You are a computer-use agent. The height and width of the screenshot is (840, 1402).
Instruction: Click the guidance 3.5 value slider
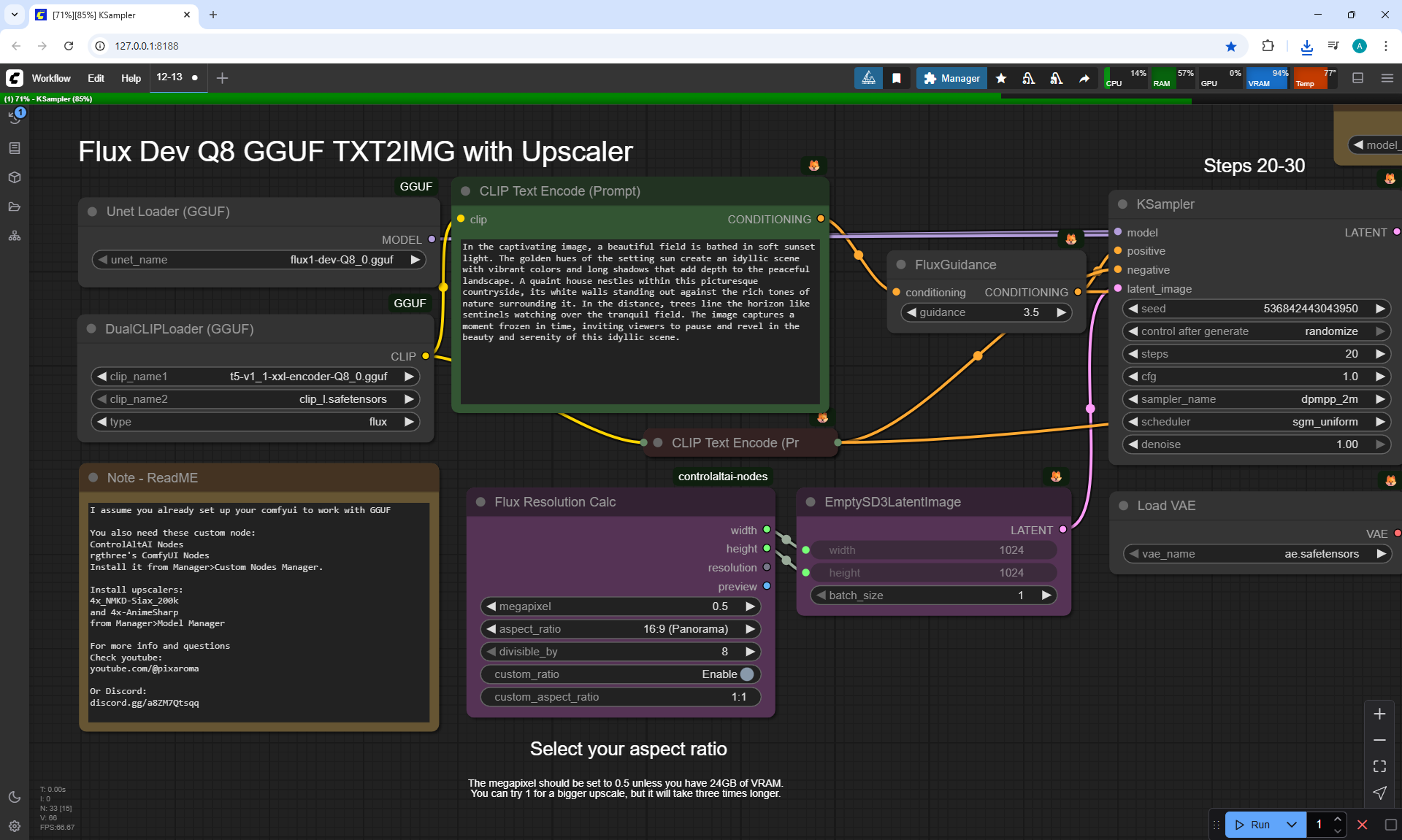pos(986,312)
